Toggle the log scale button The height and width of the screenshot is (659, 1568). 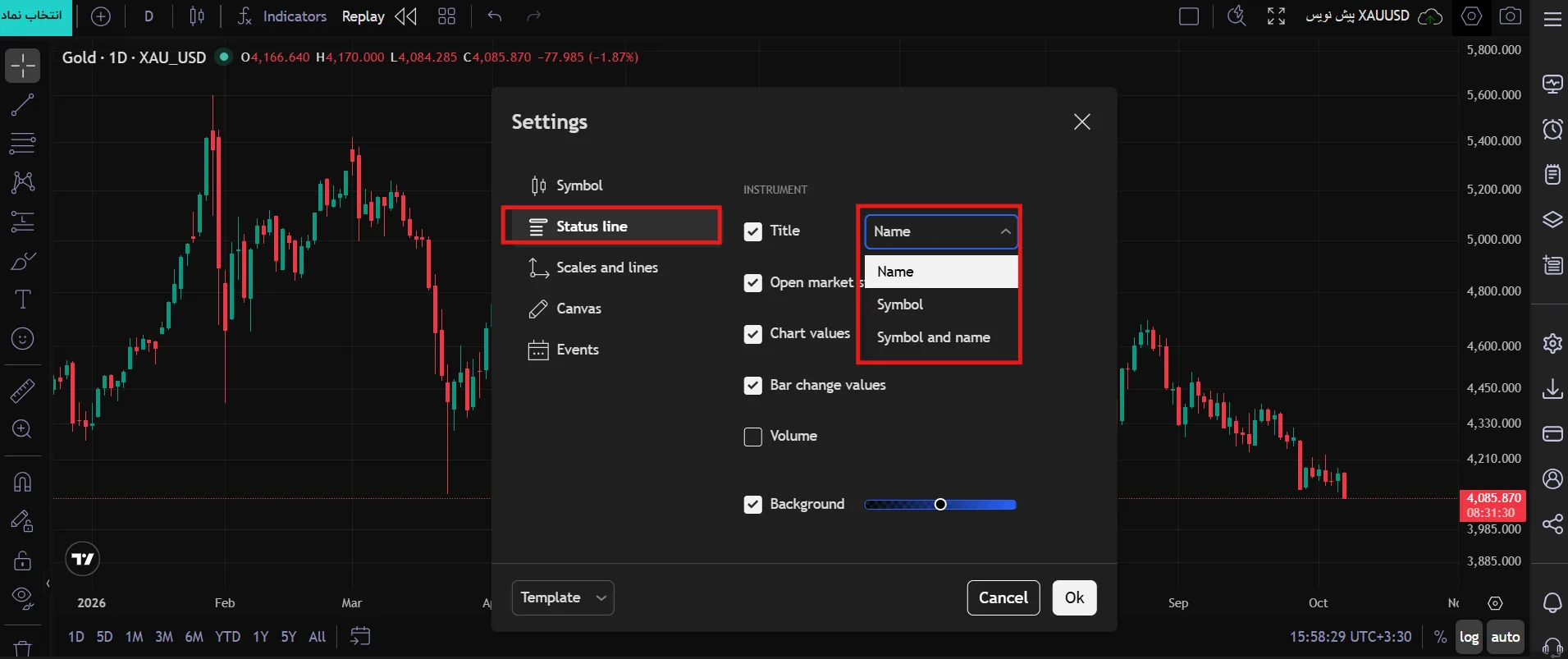coord(1469,637)
